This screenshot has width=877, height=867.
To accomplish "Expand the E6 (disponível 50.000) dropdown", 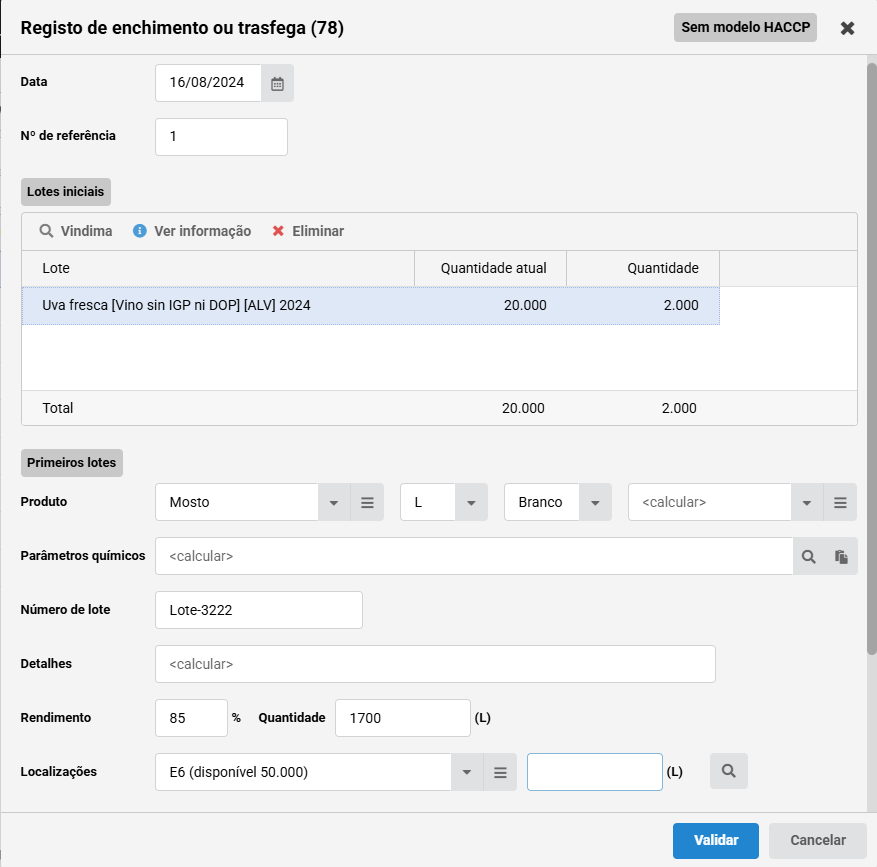I will 467,772.
